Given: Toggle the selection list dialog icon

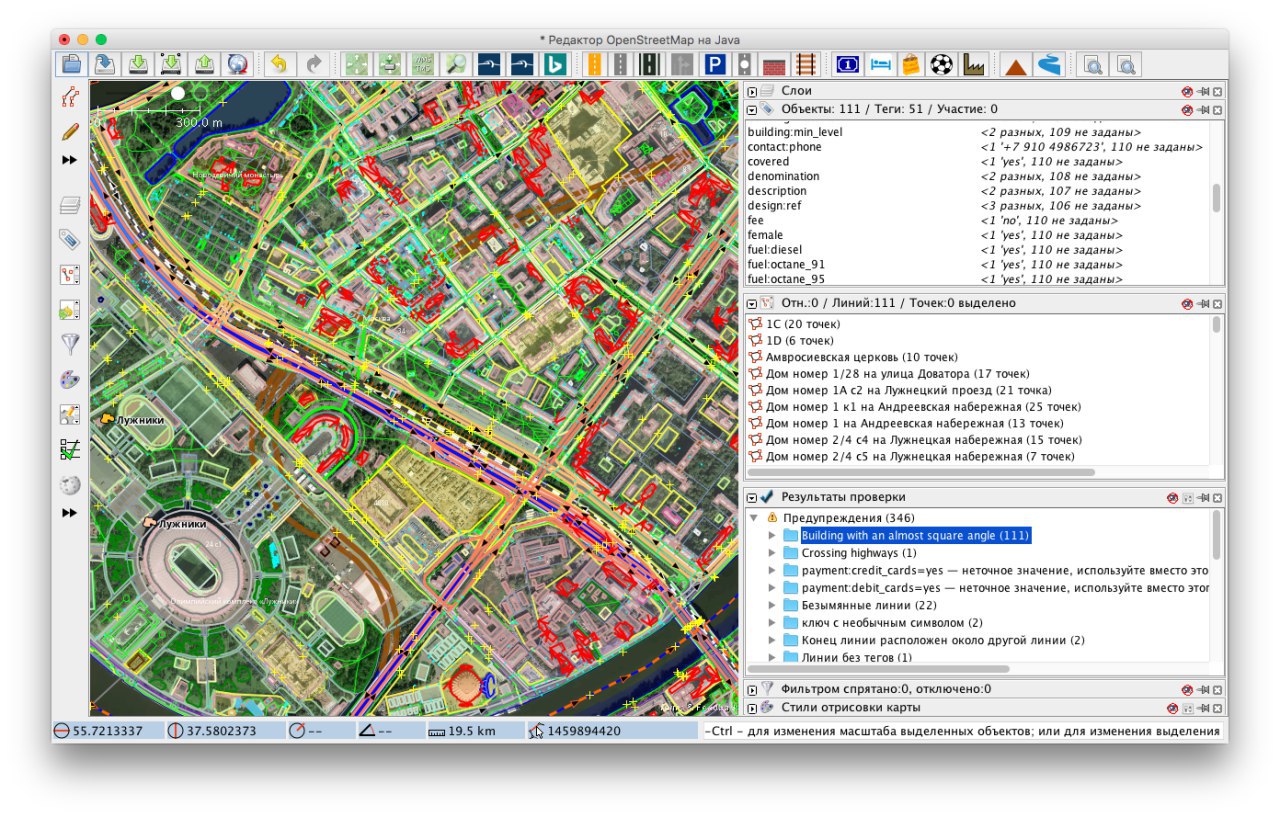Looking at the screenshot, I should coord(69,275).
